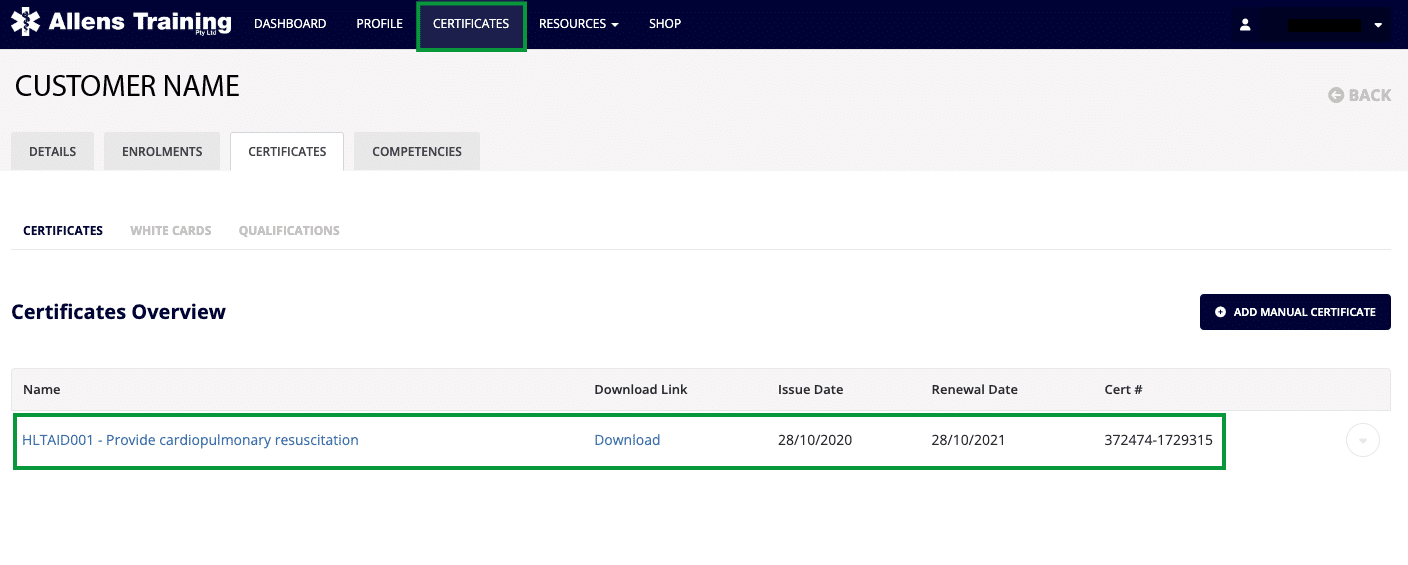Download the HLTAID001 certificate
1408x565 pixels.
point(627,440)
